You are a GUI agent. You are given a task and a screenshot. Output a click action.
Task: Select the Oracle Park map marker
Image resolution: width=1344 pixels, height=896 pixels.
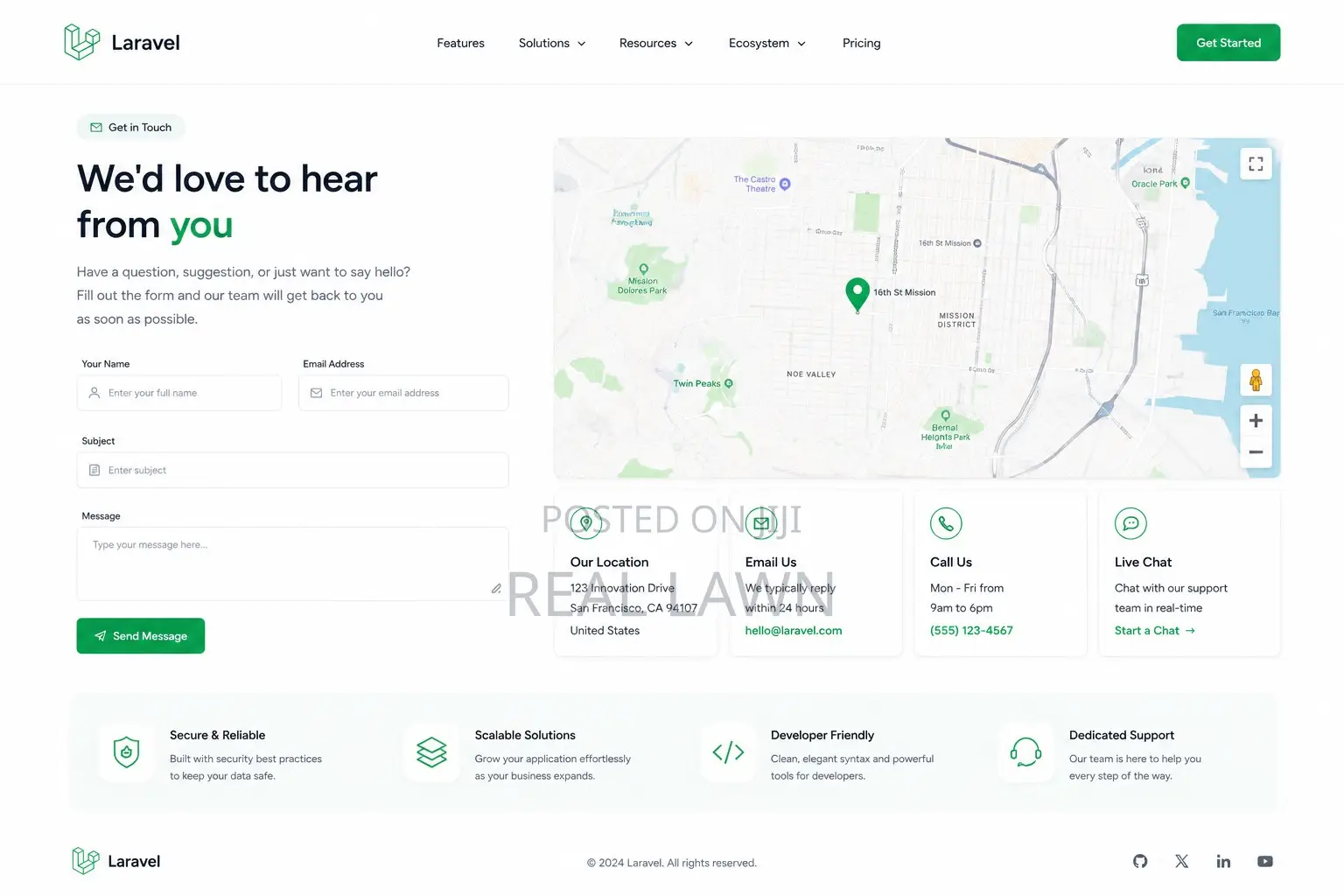click(1185, 183)
